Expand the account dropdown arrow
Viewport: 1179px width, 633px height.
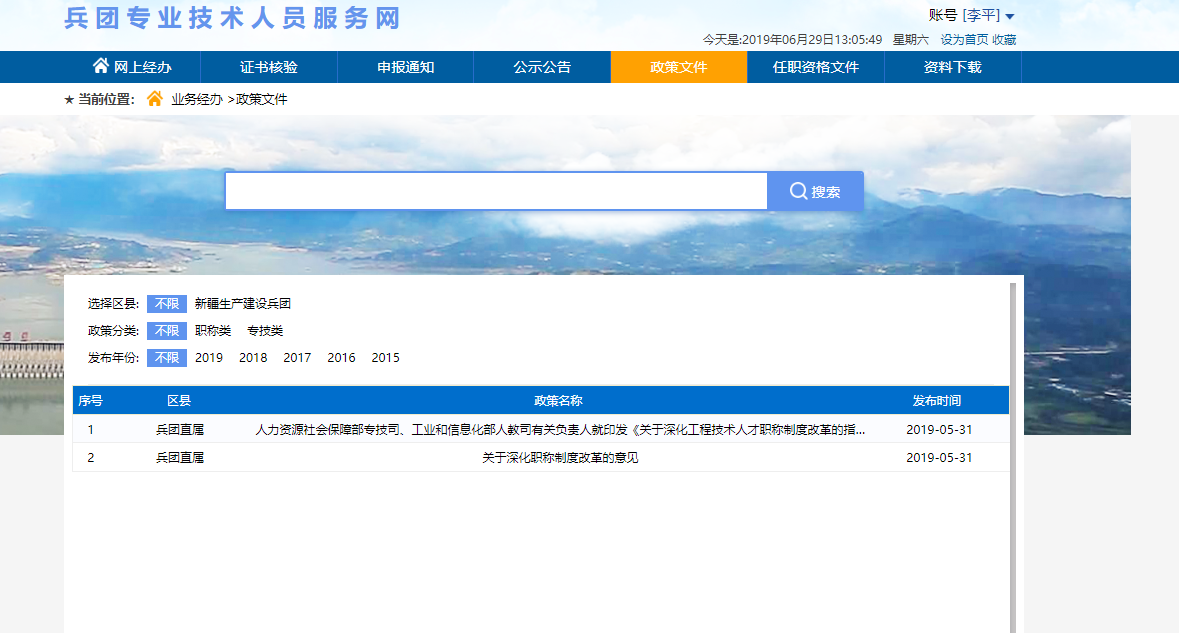click(x=1010, y=16)
